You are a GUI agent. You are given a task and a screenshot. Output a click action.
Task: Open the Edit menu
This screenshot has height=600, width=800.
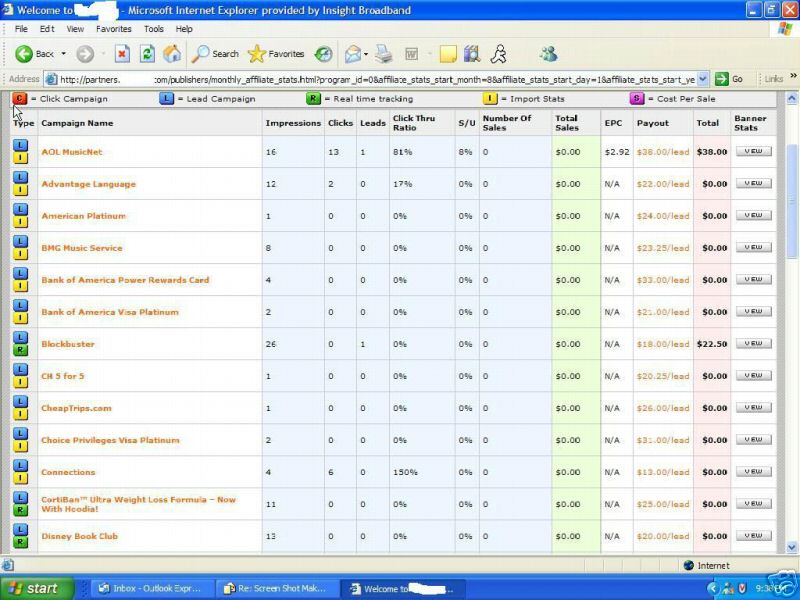pos(47,29)
